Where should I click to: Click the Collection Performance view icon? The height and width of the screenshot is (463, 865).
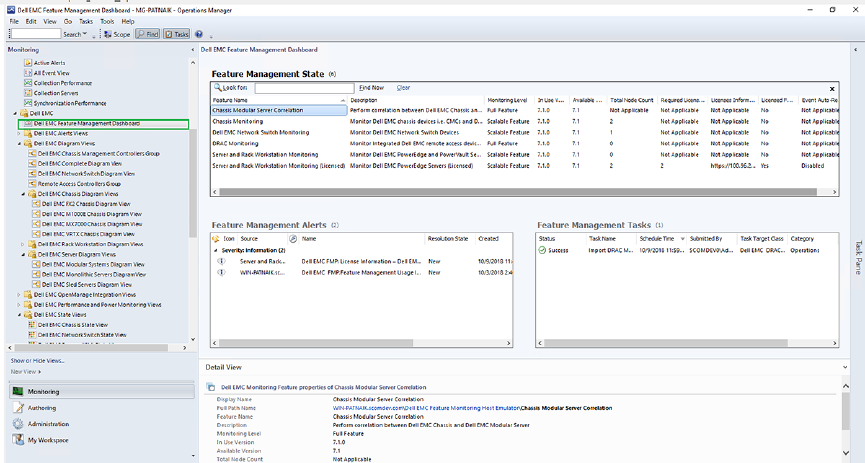[28, 83]
